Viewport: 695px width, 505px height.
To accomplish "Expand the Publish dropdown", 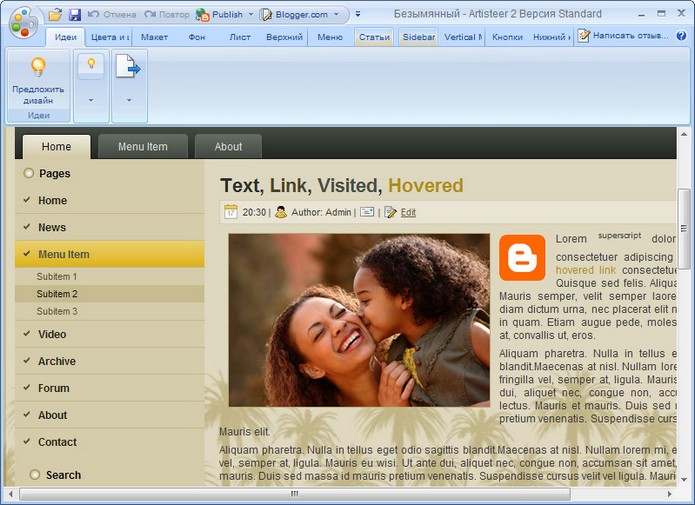I will tap(249, 15).
